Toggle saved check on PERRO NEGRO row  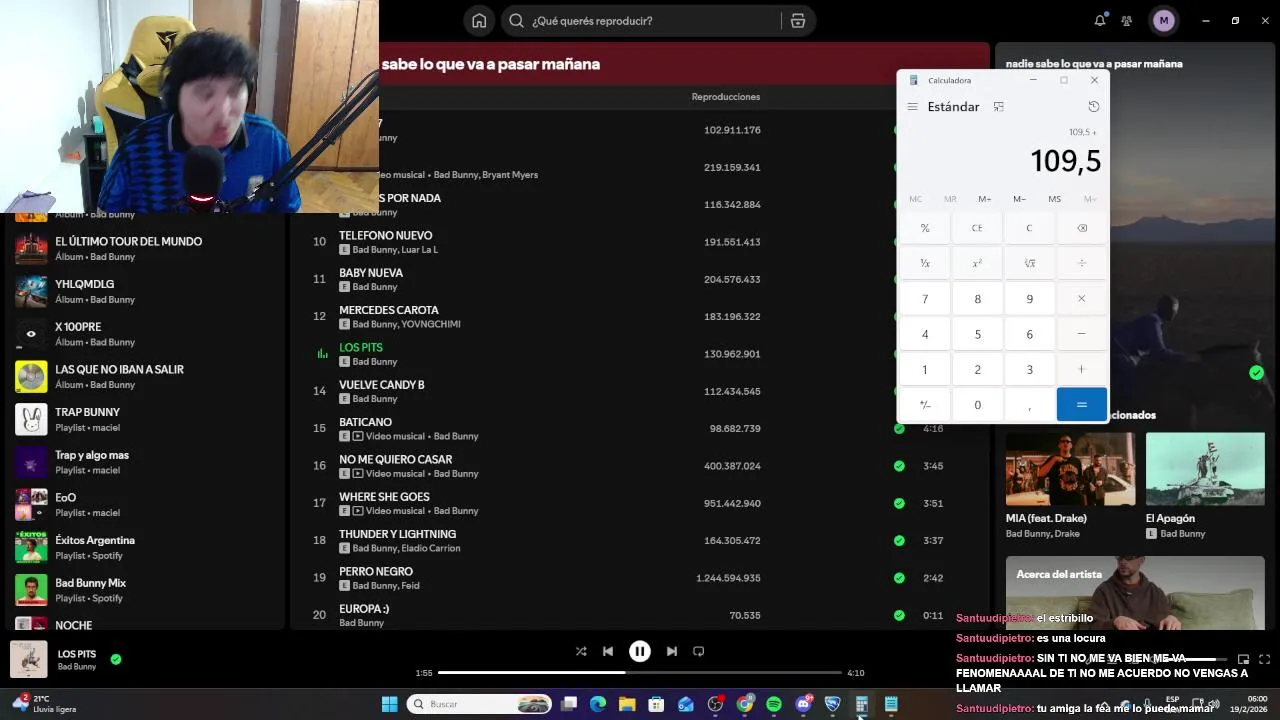point(899,578)
